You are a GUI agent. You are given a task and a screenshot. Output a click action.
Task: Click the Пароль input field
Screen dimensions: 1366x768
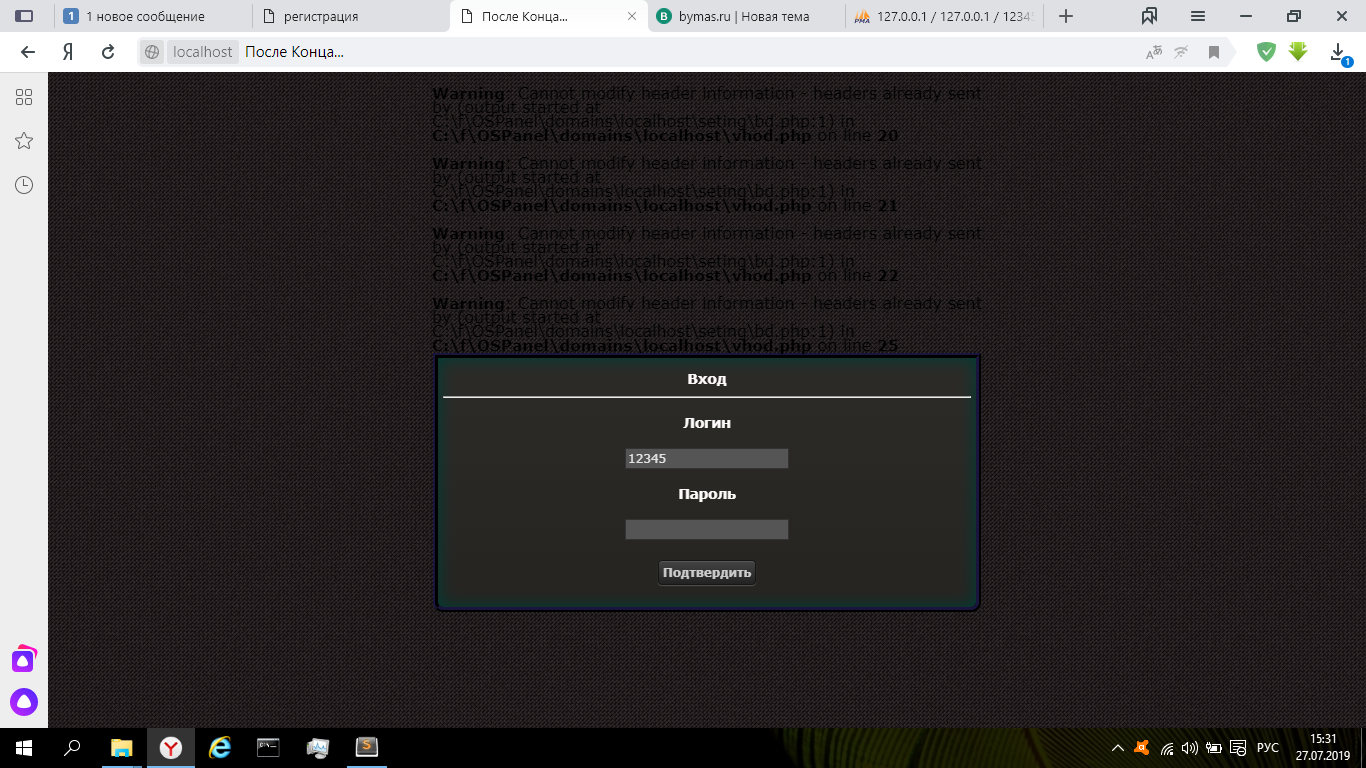[x=706, y=529]
